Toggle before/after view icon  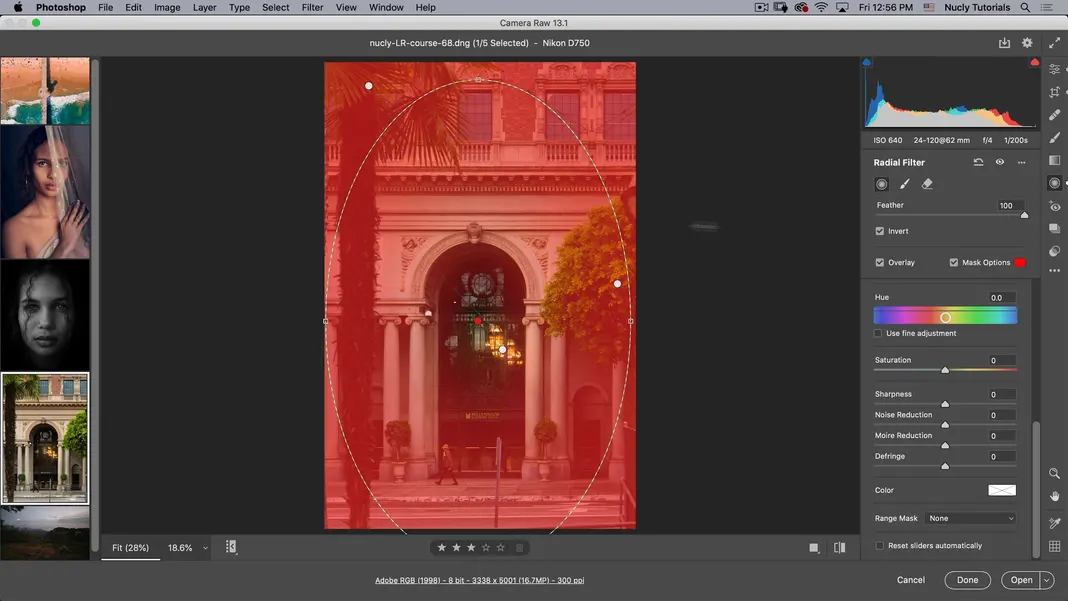tap(839, 548)
